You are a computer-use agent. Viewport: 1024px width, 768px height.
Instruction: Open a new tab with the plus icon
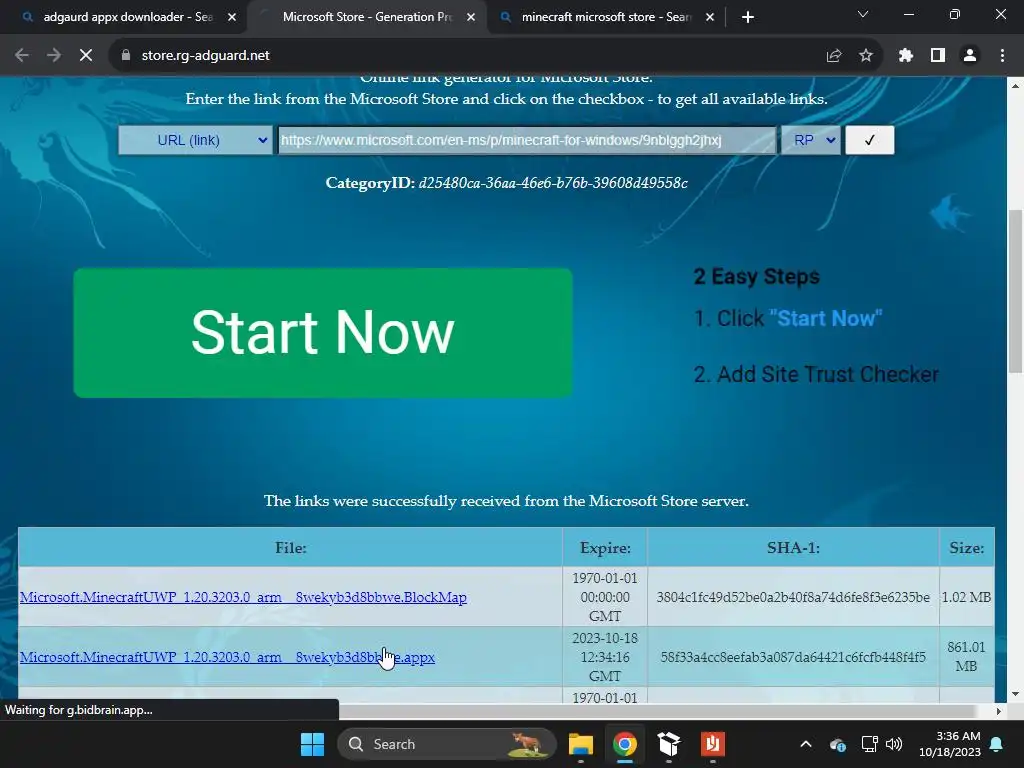[x=748, y=17]
